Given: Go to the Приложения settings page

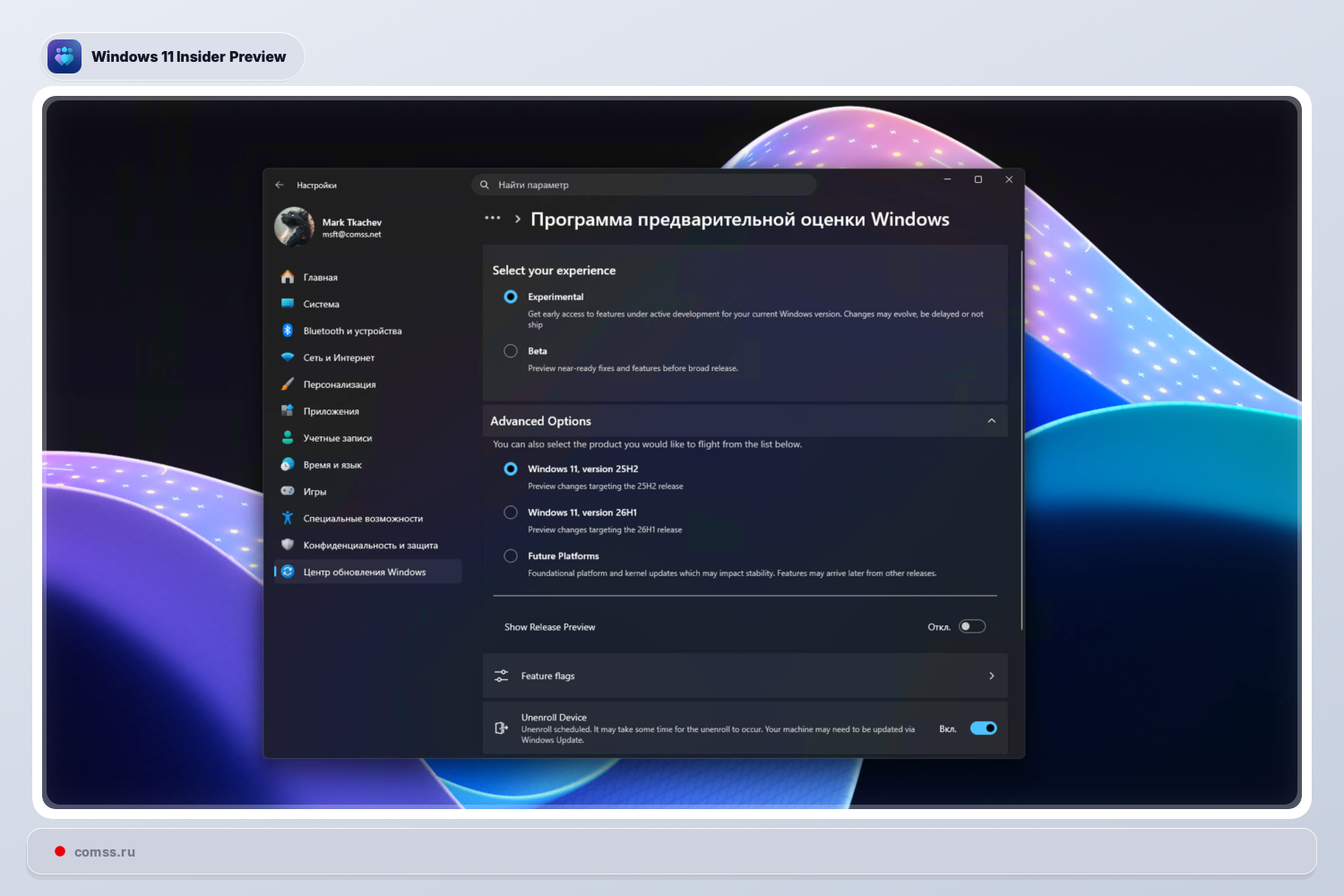Looking at the screenshot, I should point(331,411).
